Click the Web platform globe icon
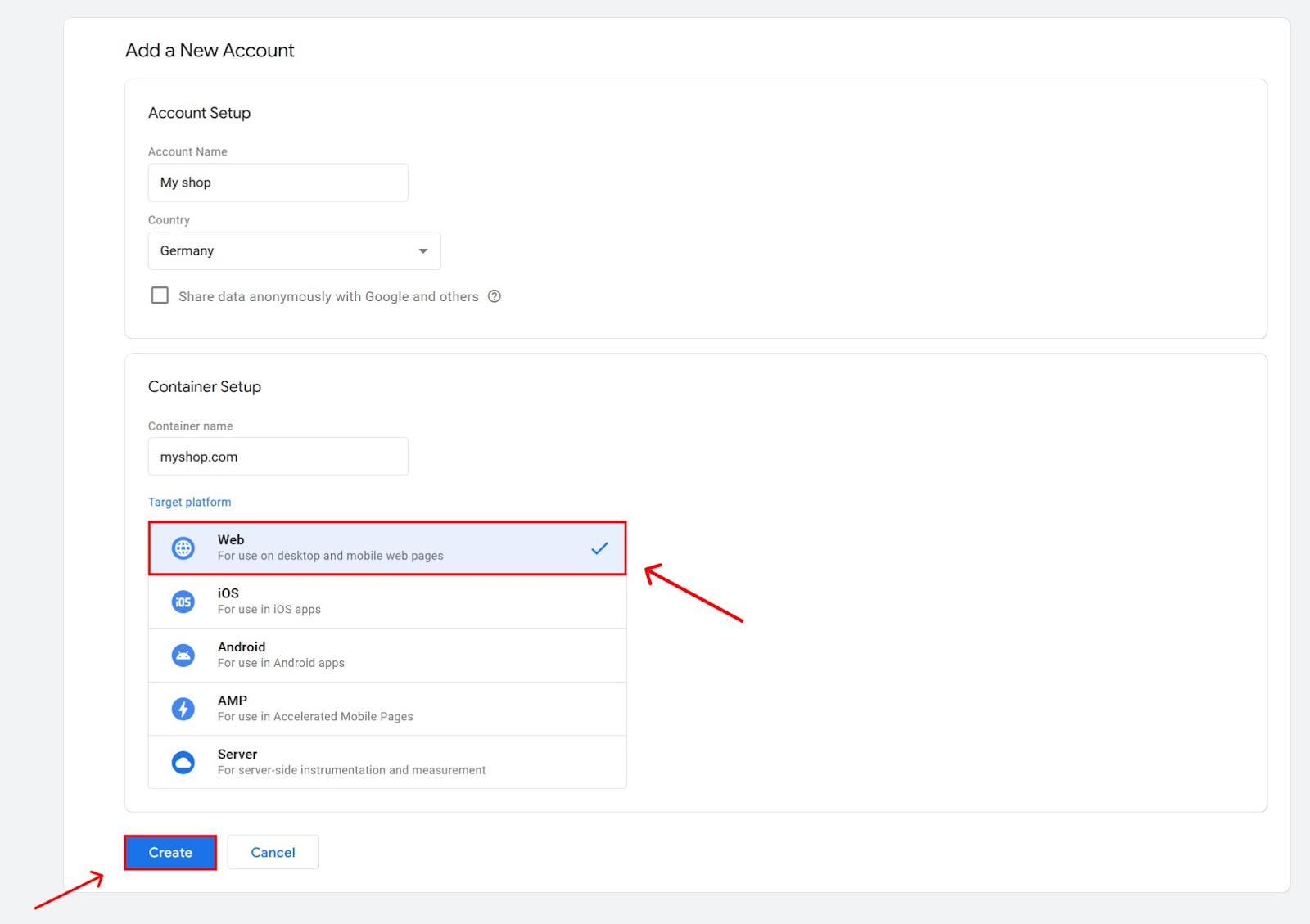Viewport: 1310px width, 924px height. click(x=183, y=548)
